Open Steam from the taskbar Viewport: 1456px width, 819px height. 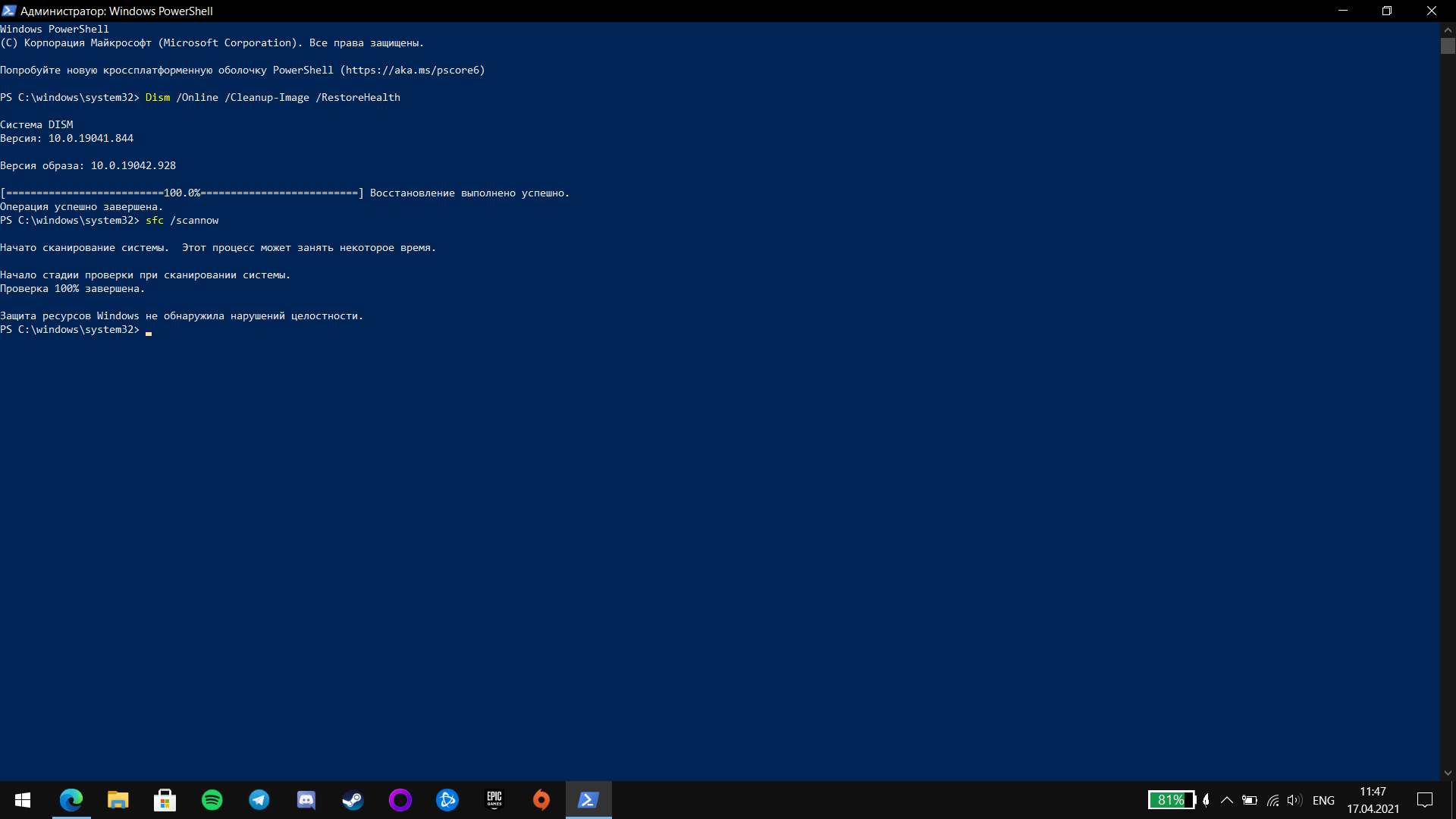353,800
